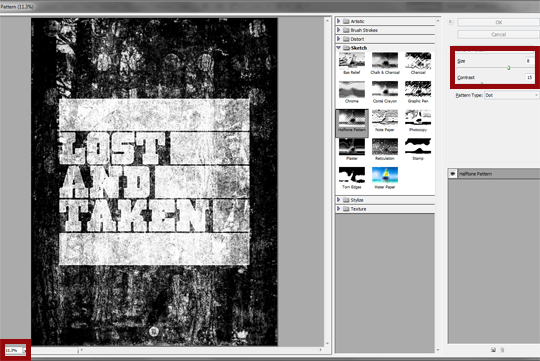Collapse the filter thumbnails panel with the round button
540x361 pixels.
click(450, 22)
